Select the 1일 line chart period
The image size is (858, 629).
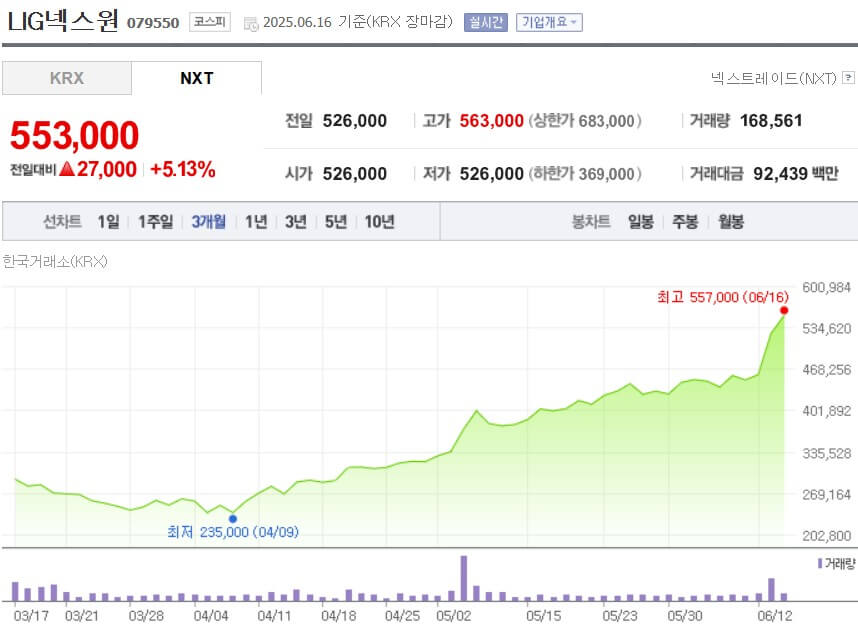pos(108,222)
